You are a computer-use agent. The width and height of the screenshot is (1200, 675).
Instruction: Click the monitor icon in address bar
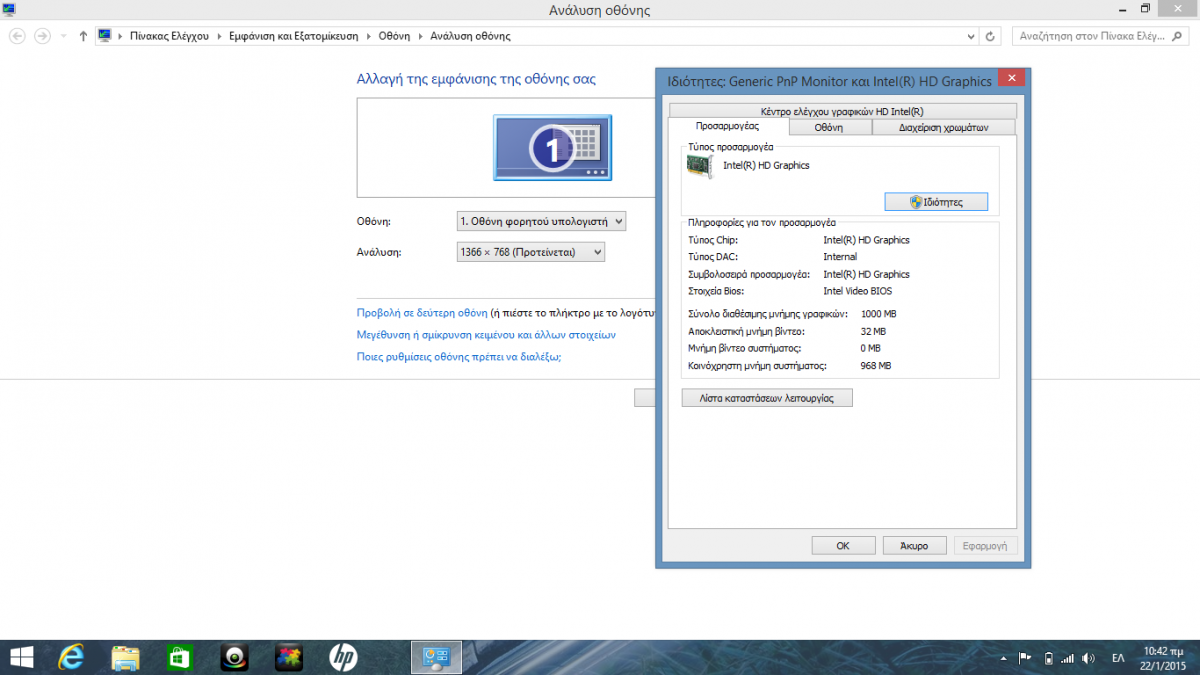click(105, 36)
